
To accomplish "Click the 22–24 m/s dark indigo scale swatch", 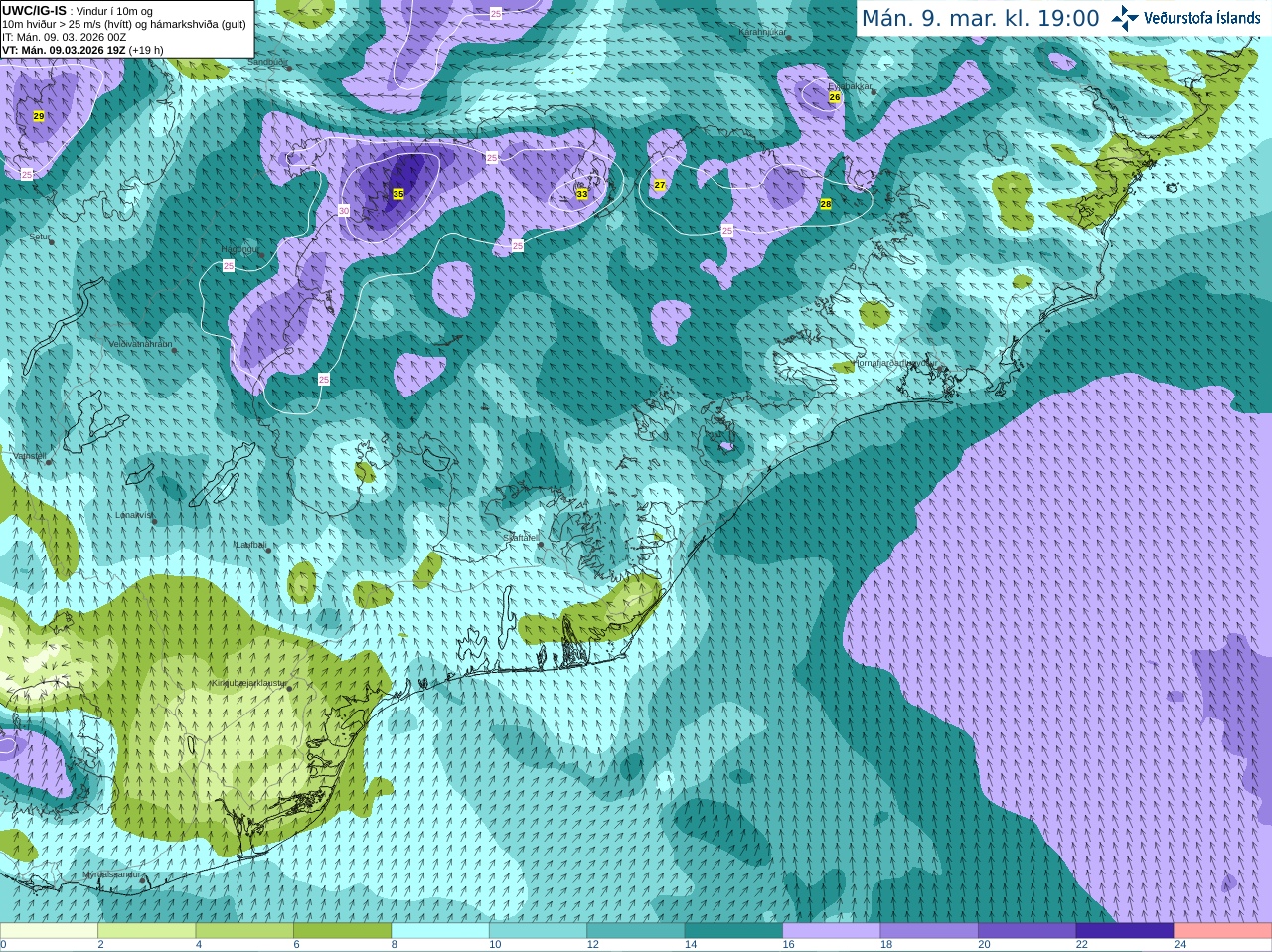I will tap(1125, 931).
